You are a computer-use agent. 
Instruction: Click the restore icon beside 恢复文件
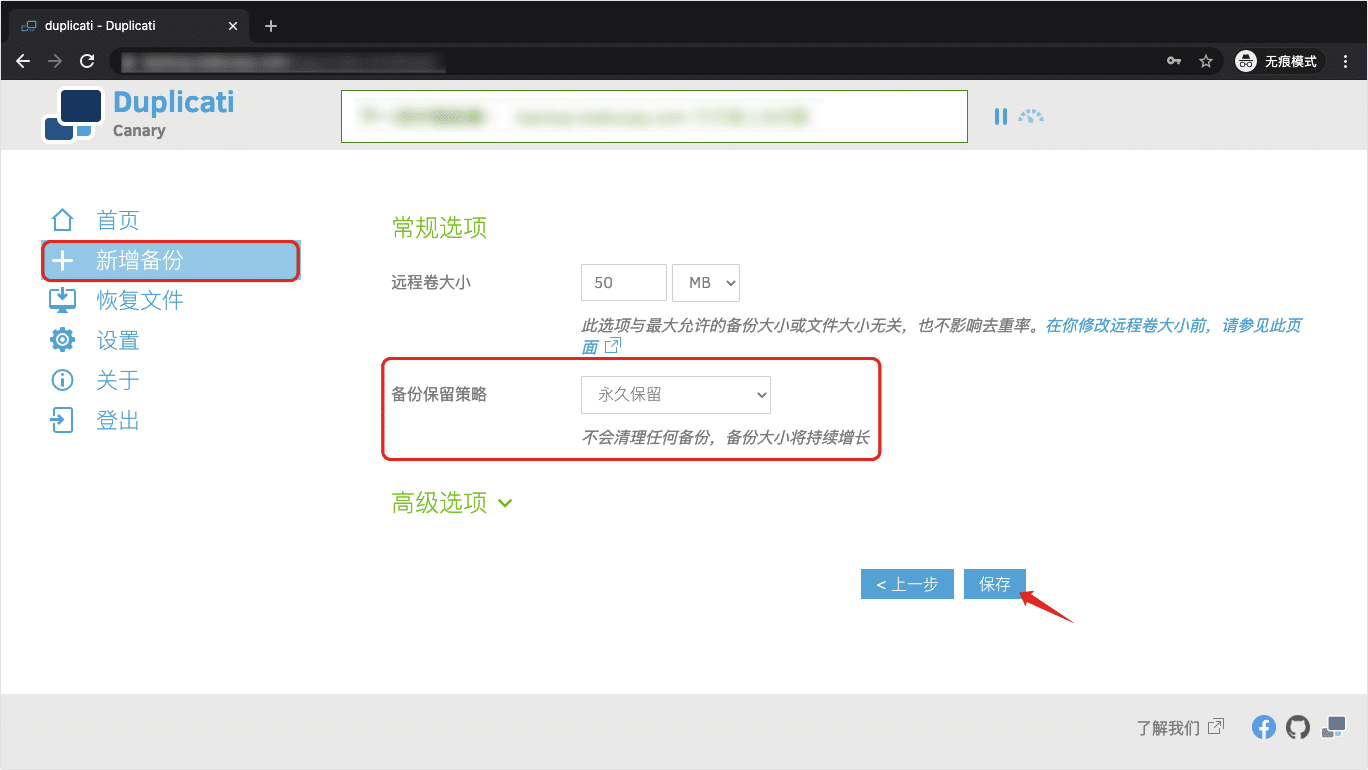pyautogui.click(x=63, y=300)
